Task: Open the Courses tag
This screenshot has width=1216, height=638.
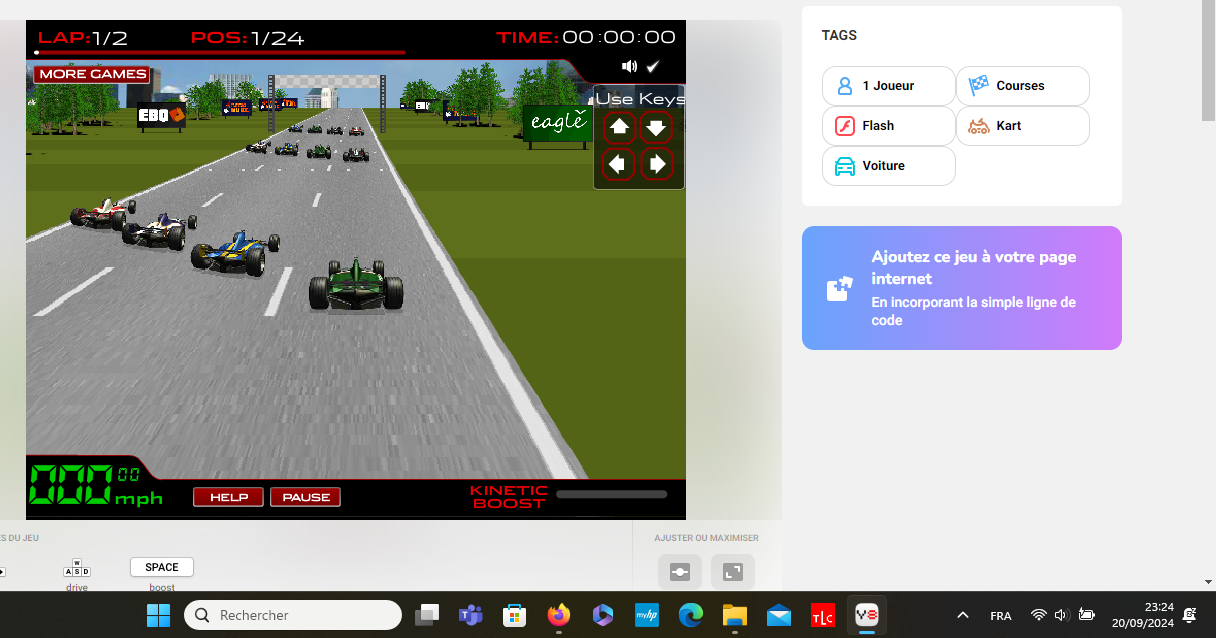Action: 1022,86
